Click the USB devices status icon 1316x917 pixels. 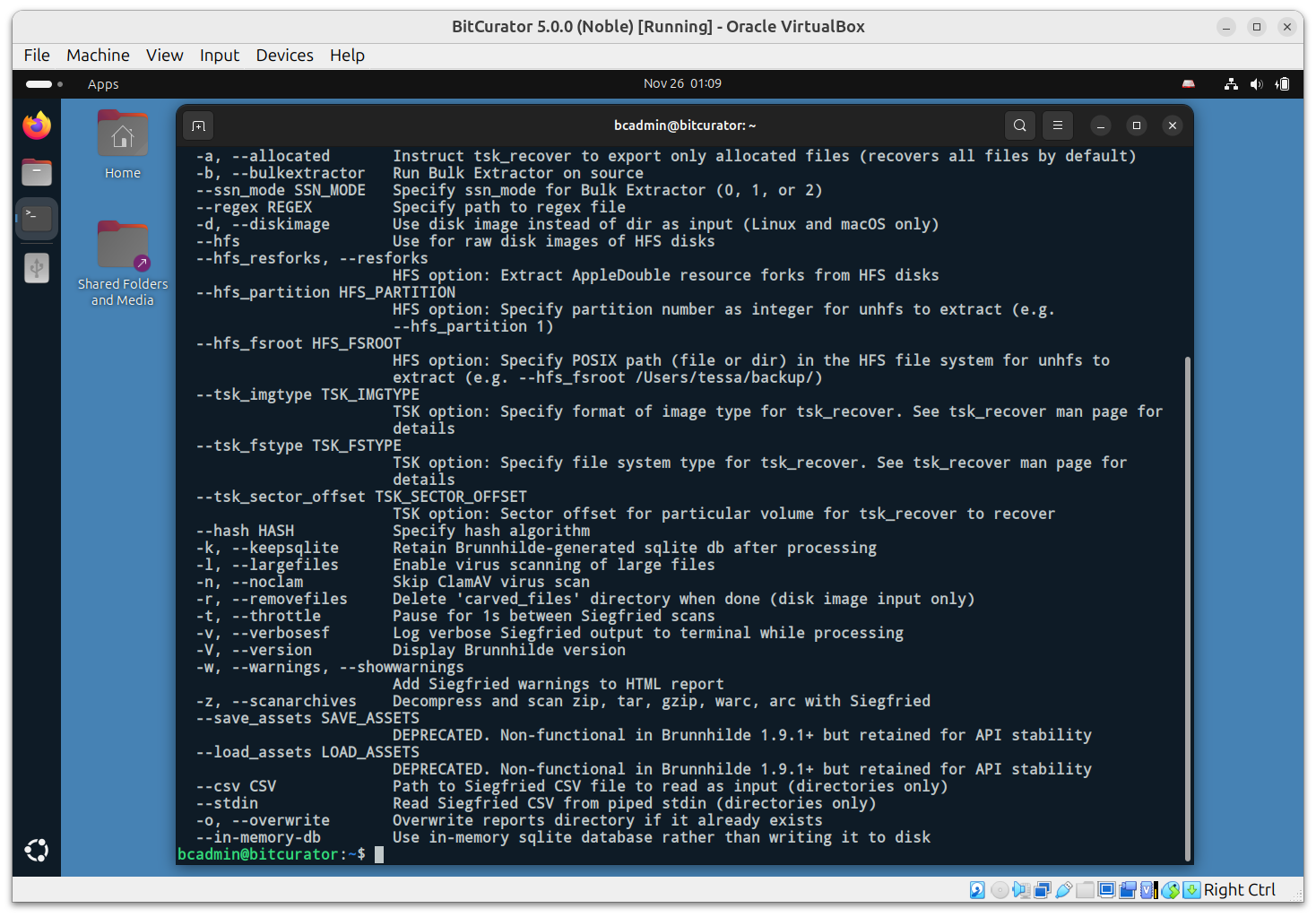tap(1064, 889)
